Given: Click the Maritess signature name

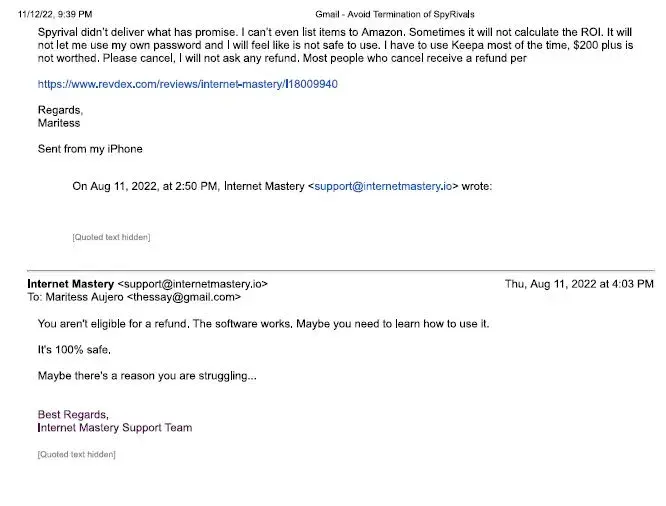Looking at the screenshot, I should [59, 123].
